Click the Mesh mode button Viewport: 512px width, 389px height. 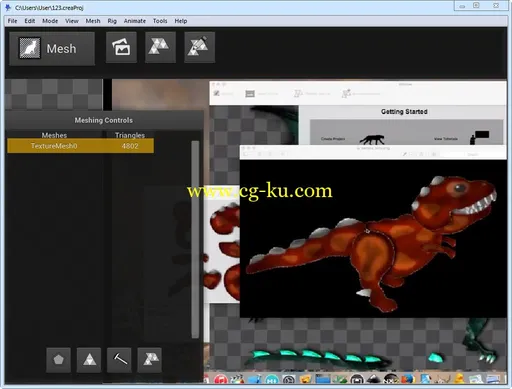point(52,48)
